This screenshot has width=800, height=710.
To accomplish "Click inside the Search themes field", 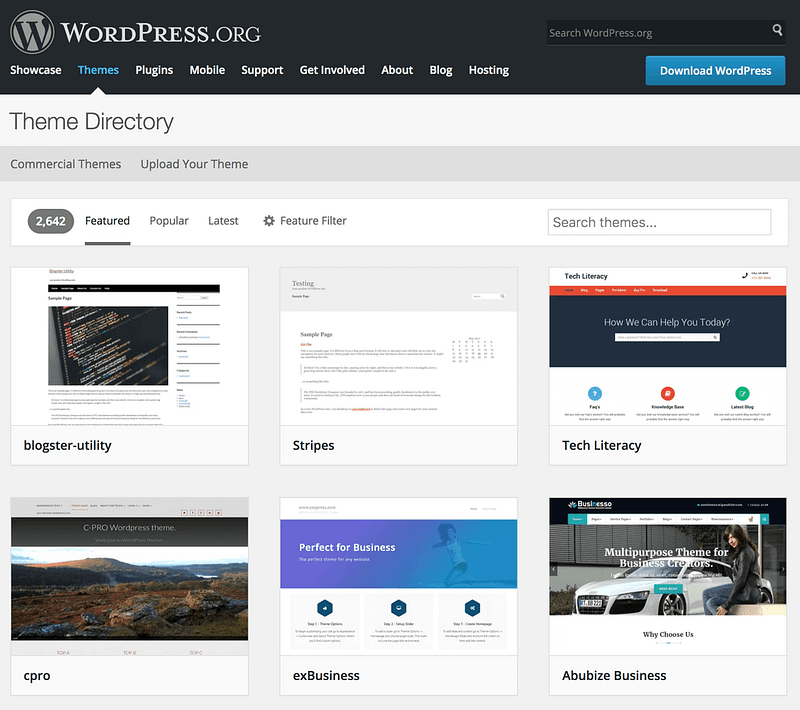I will click(658, 222).
